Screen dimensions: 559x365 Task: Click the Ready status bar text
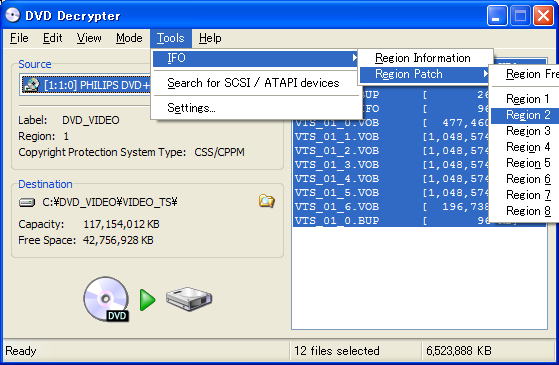click(x=21, y=351)
